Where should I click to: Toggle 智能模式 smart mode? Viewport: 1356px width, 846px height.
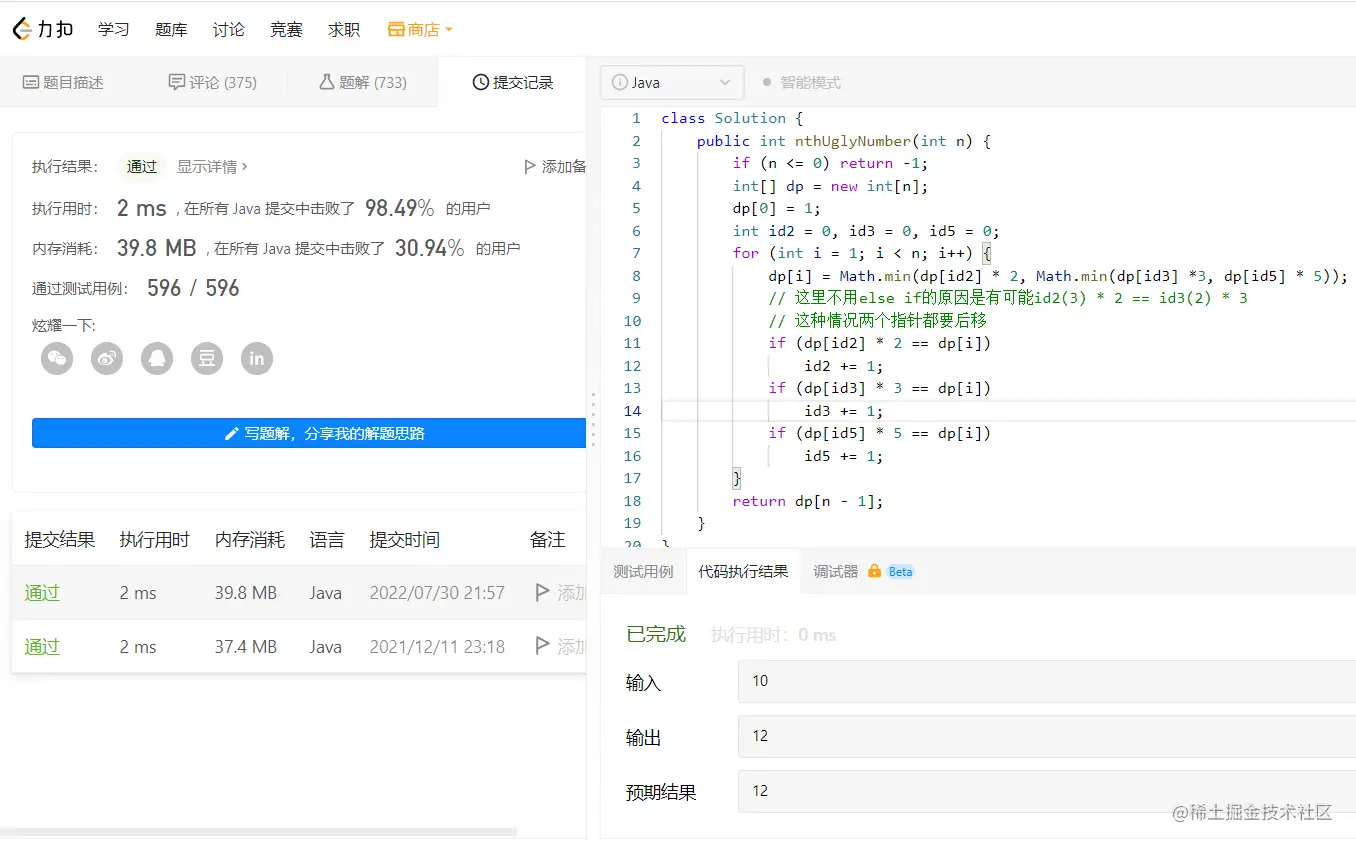800,83
